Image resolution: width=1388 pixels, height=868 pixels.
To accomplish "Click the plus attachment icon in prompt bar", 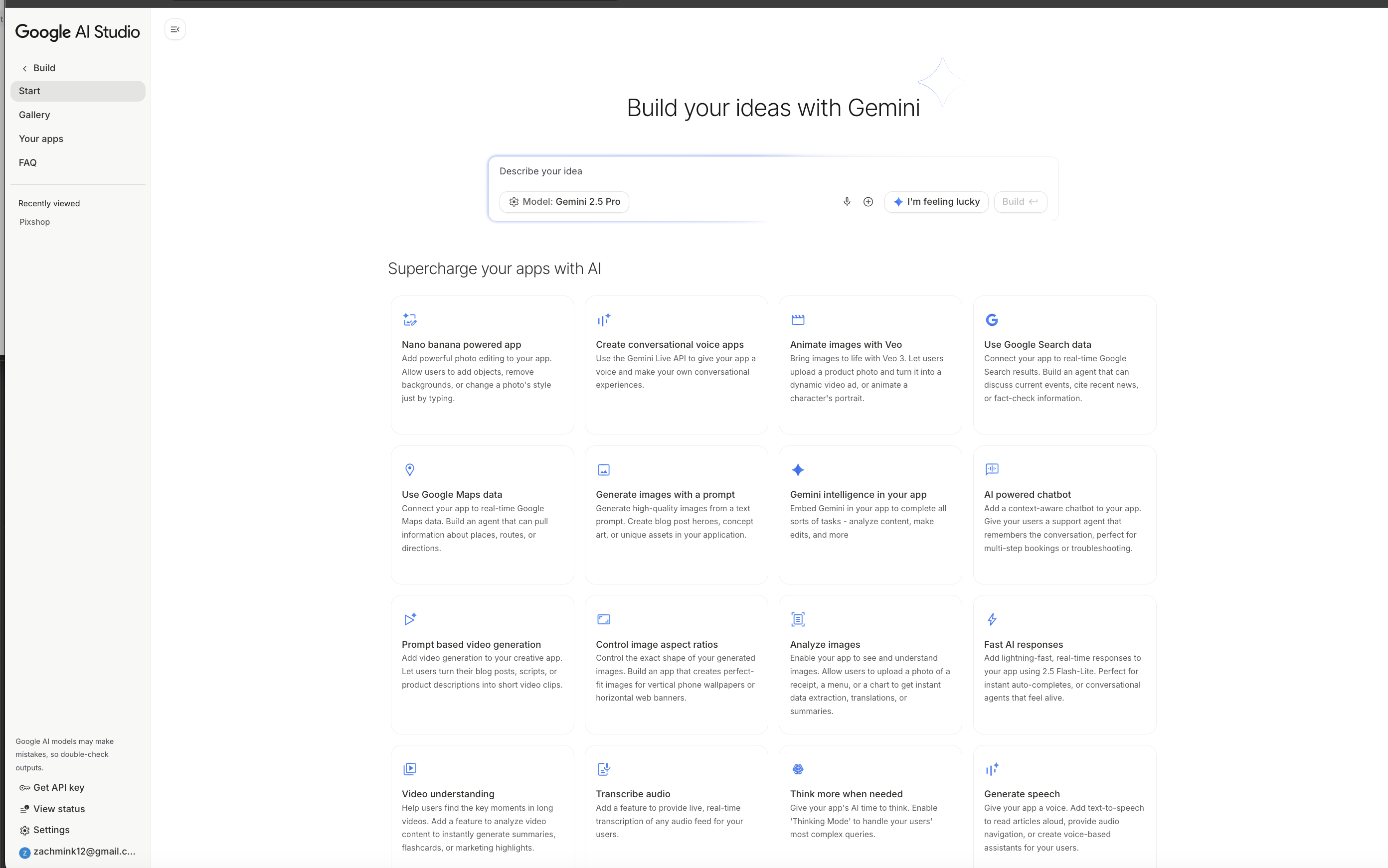I will click(x=867, y=201).
